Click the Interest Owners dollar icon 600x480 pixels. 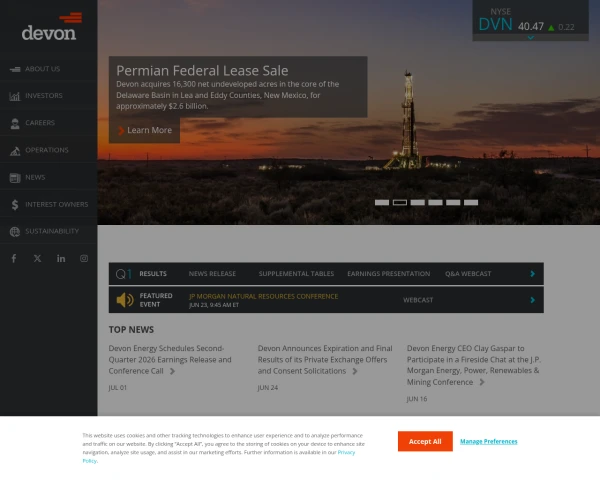tap(15, 205)
